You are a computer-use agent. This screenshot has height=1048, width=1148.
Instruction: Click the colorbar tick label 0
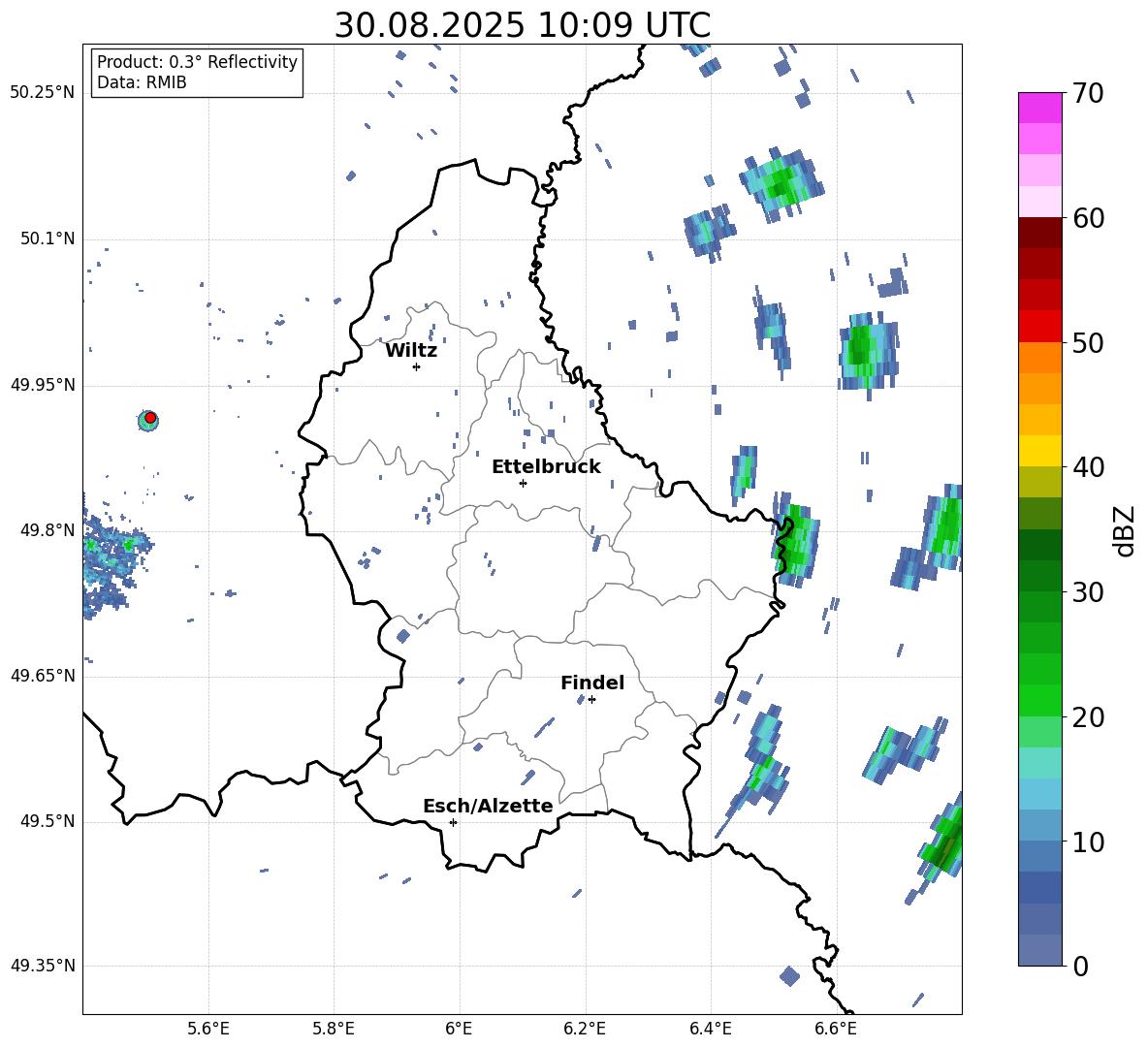1081,966
